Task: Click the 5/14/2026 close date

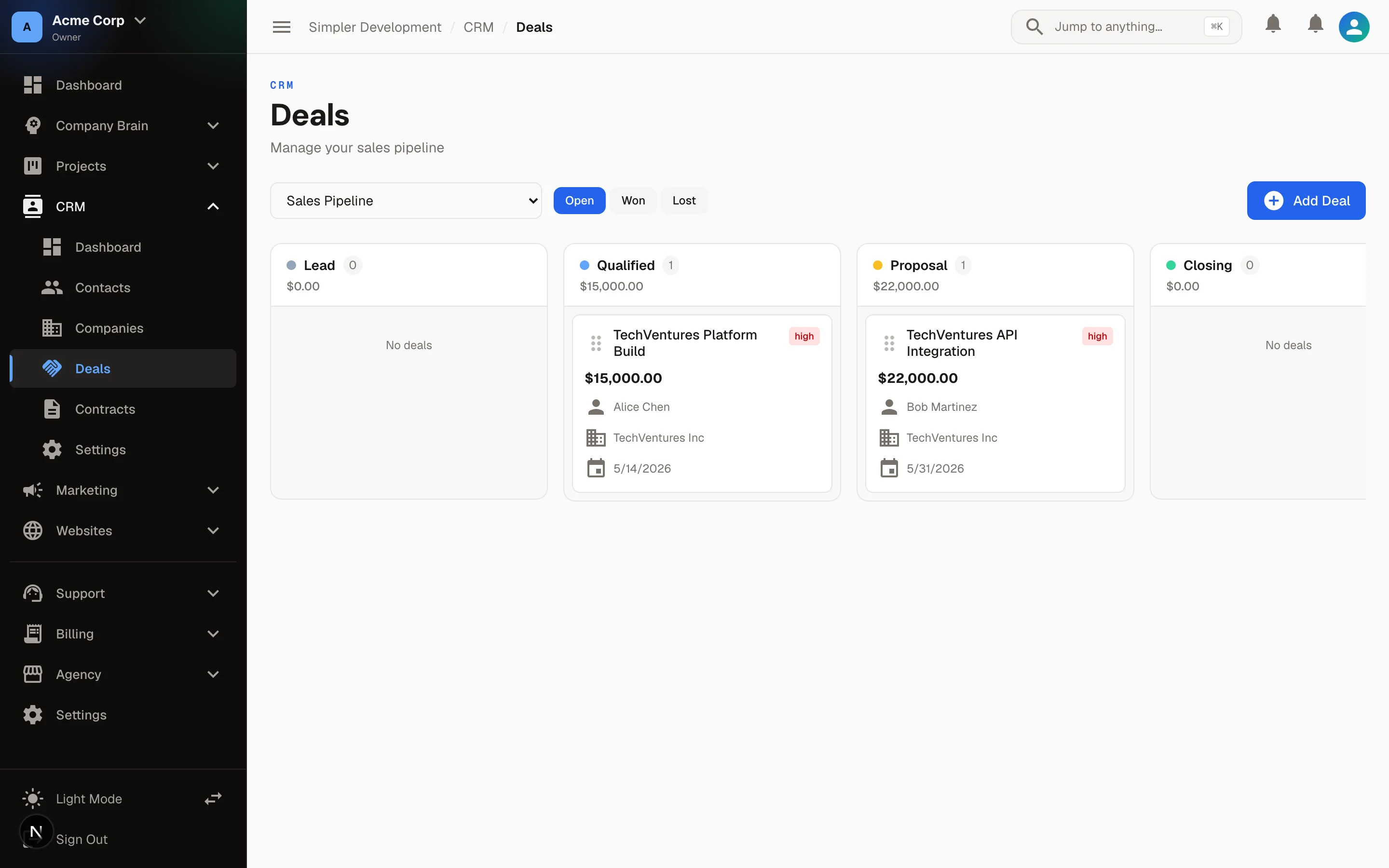Action: click(x=642, y=468)
